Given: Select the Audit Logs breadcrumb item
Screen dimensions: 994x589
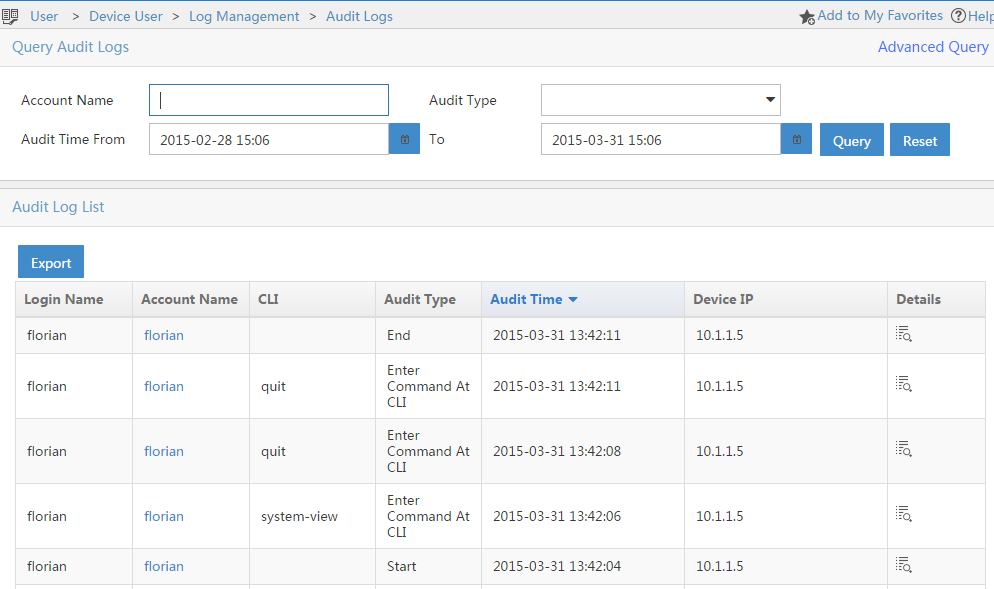Looking at the screenshot, I should coord(358,15).
